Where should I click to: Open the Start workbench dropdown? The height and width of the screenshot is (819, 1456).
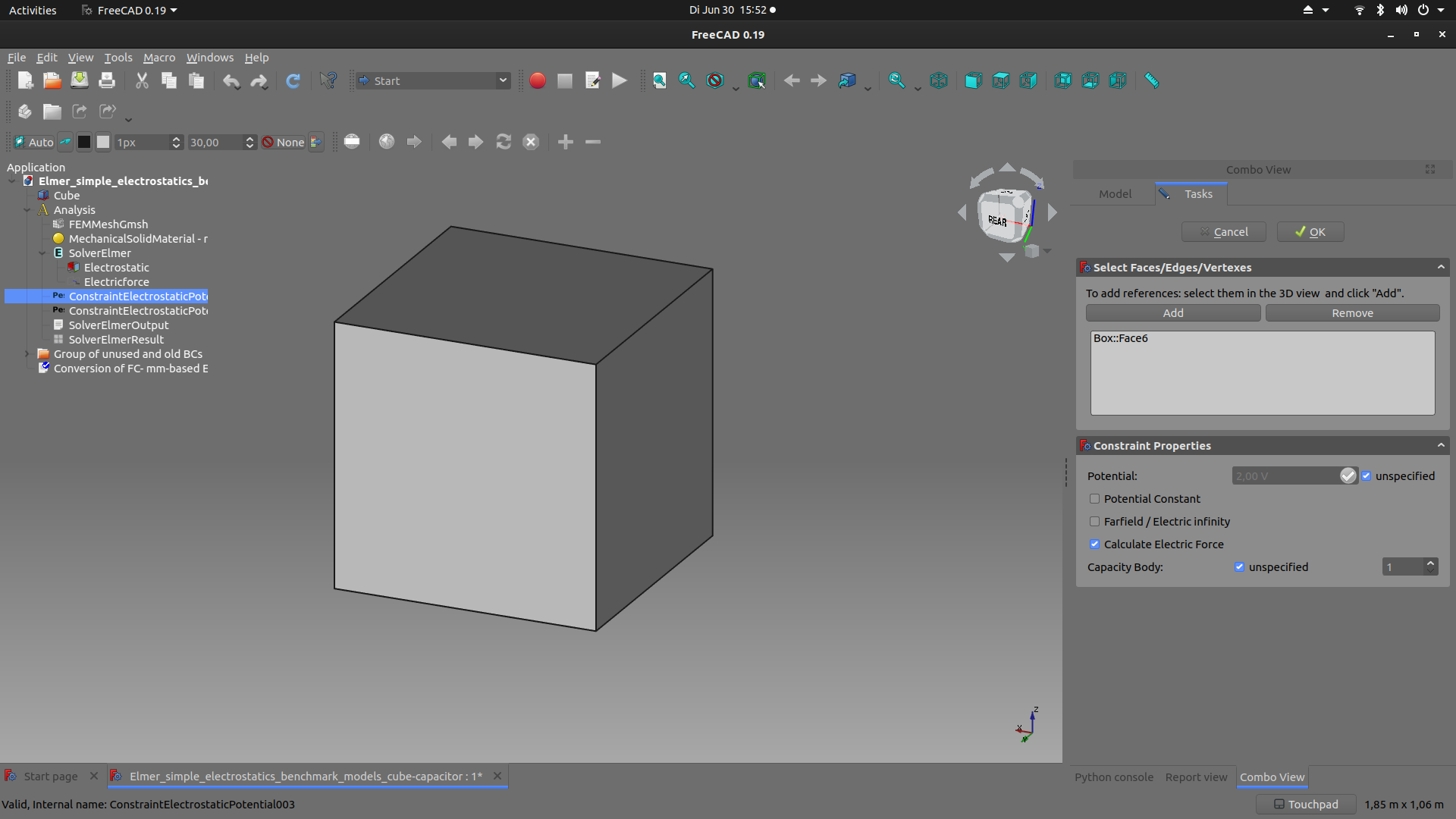point(433,80)
